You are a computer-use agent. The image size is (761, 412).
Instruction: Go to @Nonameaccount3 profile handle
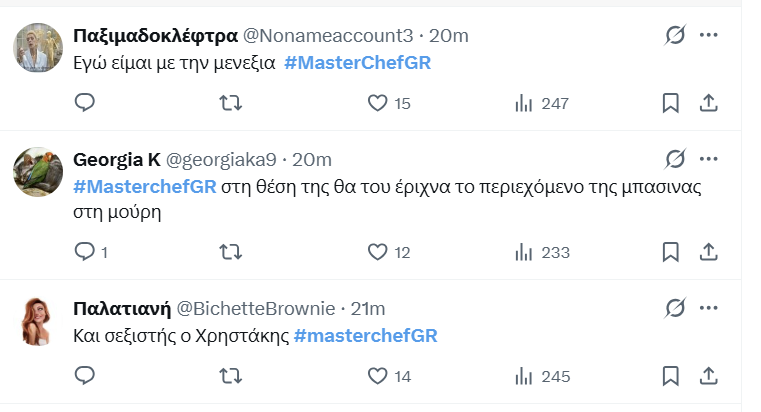[328, 35]
